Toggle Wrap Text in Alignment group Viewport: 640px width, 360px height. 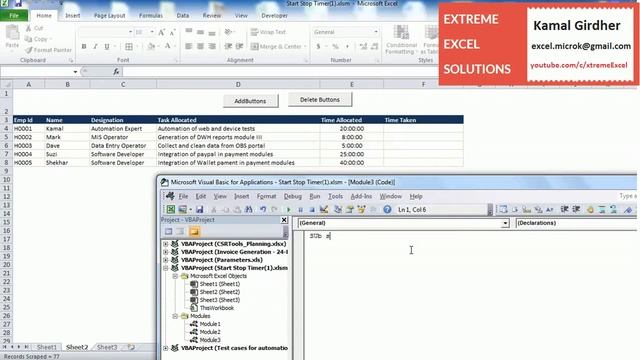point(268,32)
